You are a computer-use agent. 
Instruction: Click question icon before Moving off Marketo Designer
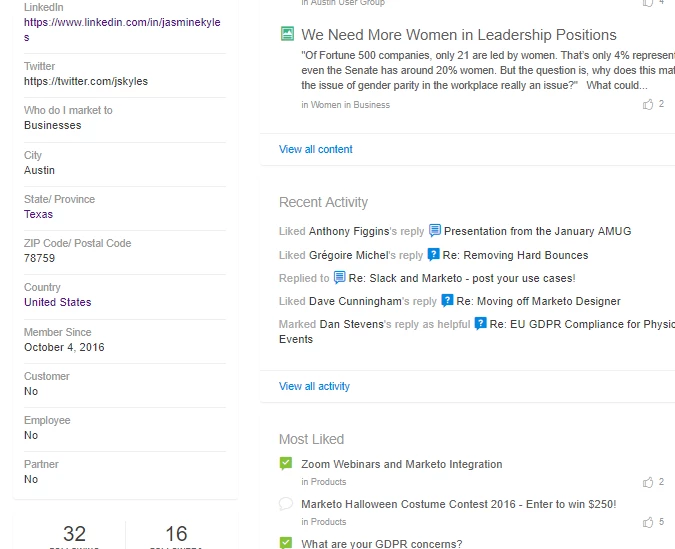pyautogui.click(x=447, y=300)
